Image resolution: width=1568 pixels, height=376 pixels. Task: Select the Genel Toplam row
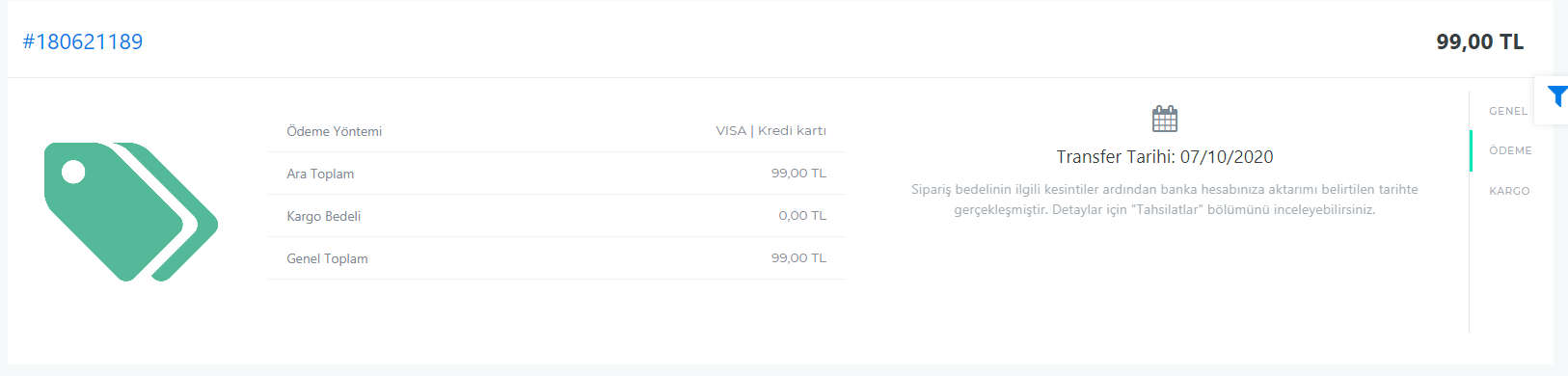555,258
